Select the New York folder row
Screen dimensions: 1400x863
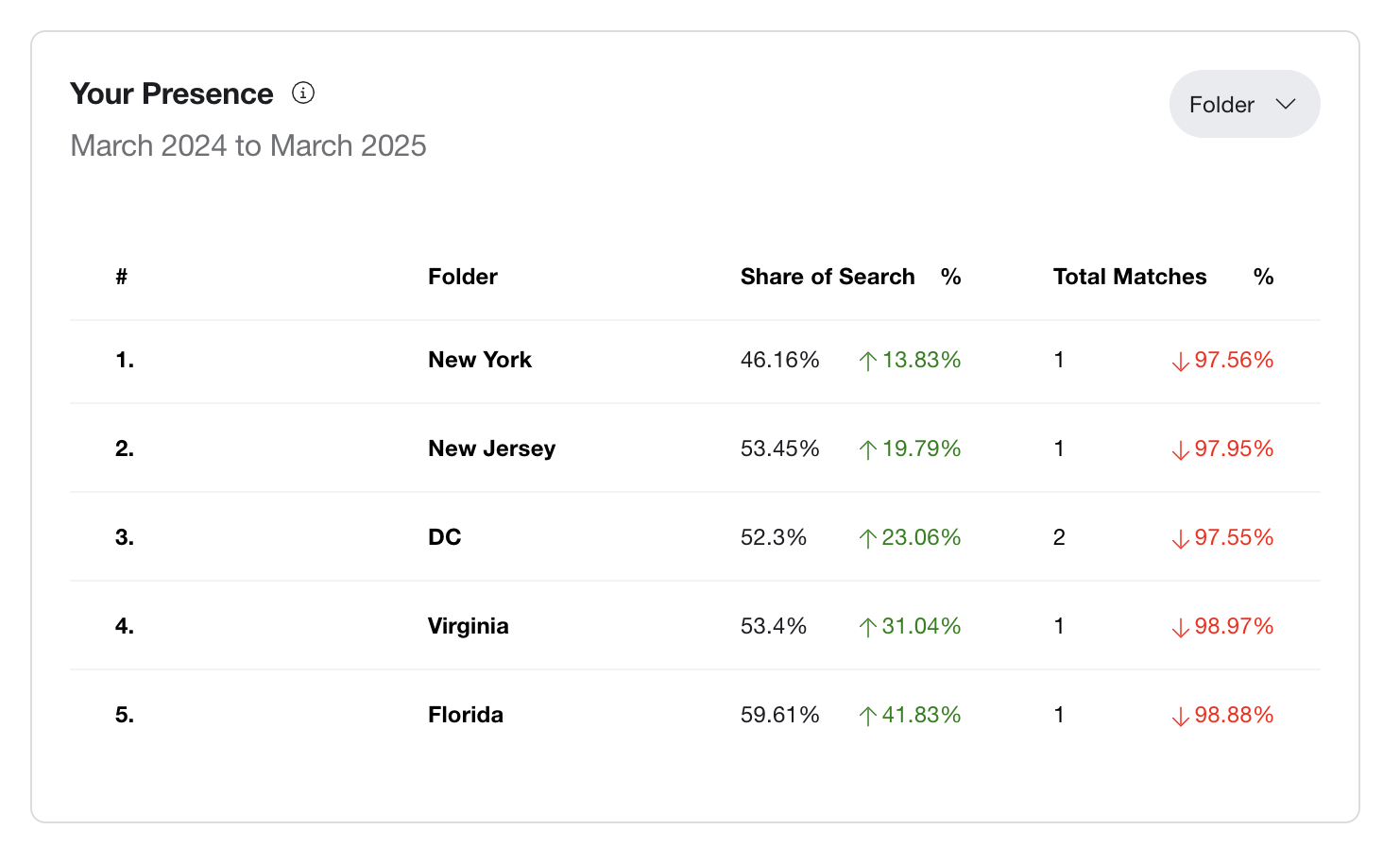pyautogui.click(x=695, y=360)
